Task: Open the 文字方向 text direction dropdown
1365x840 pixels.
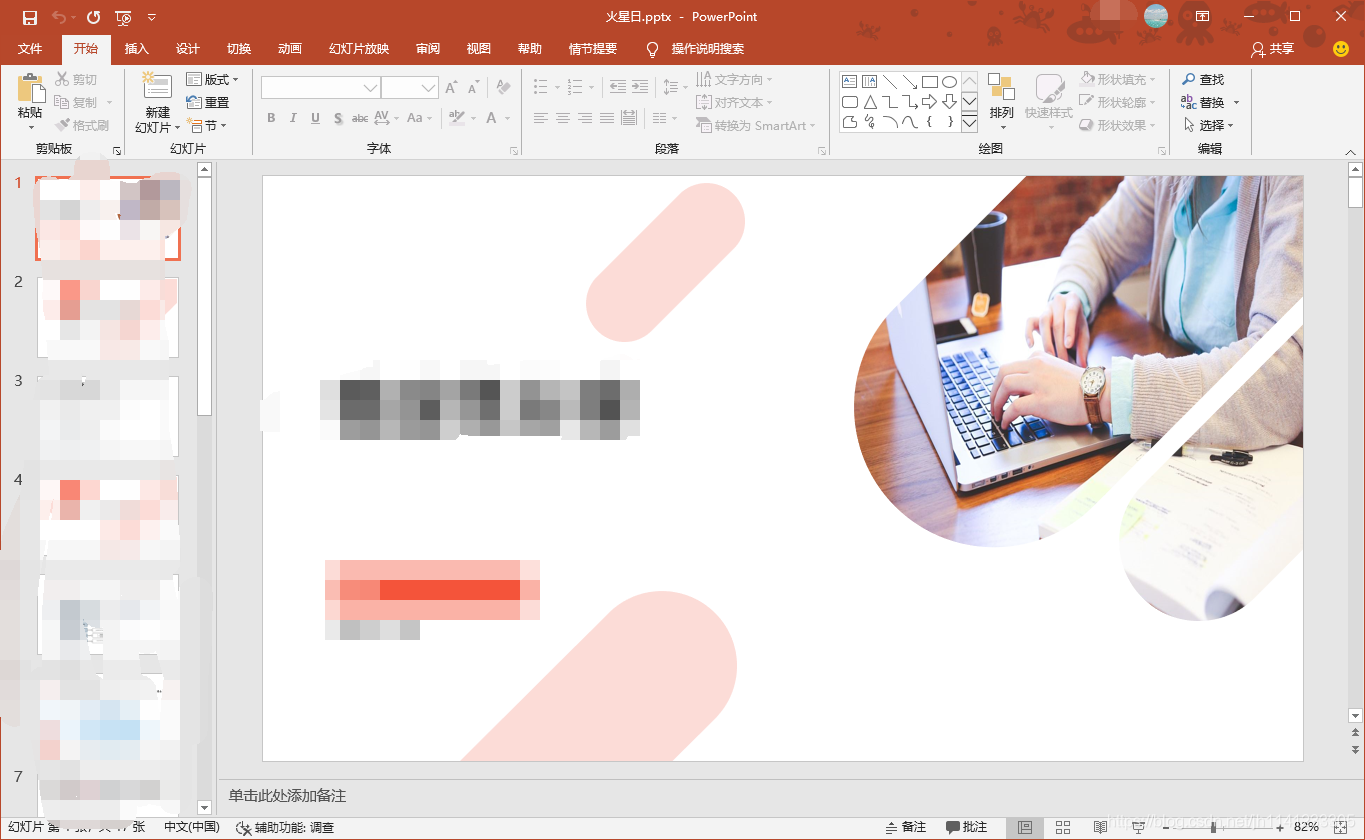Action: pos(735,79)
